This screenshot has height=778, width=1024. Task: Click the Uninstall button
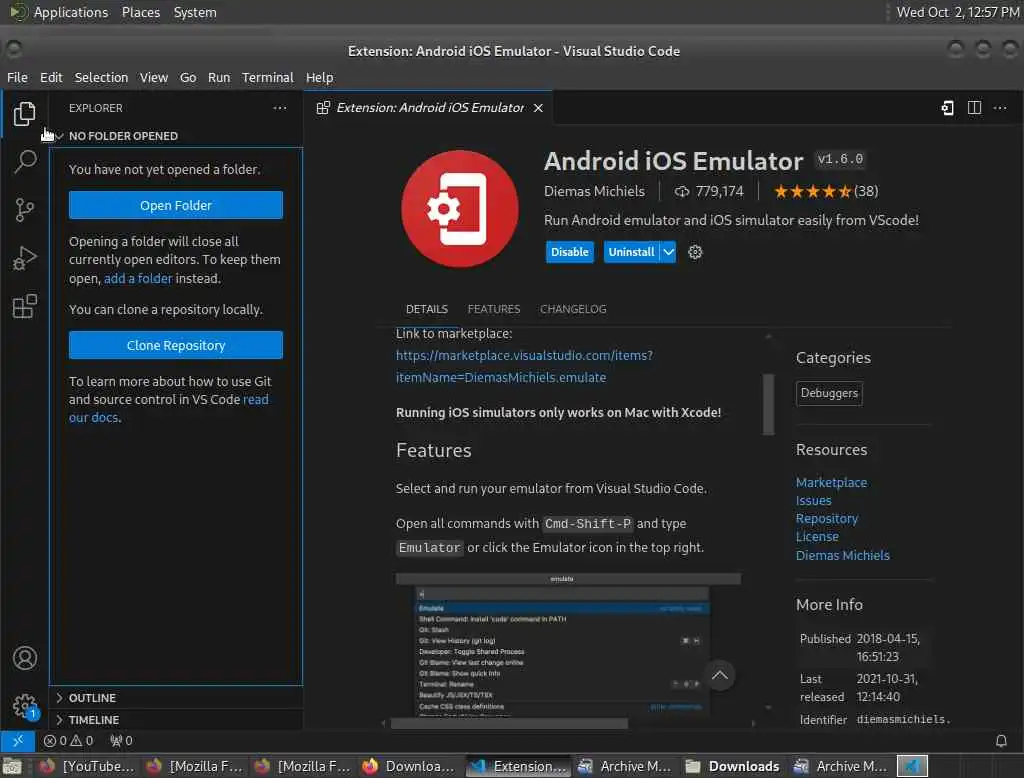tap(632, 252)
